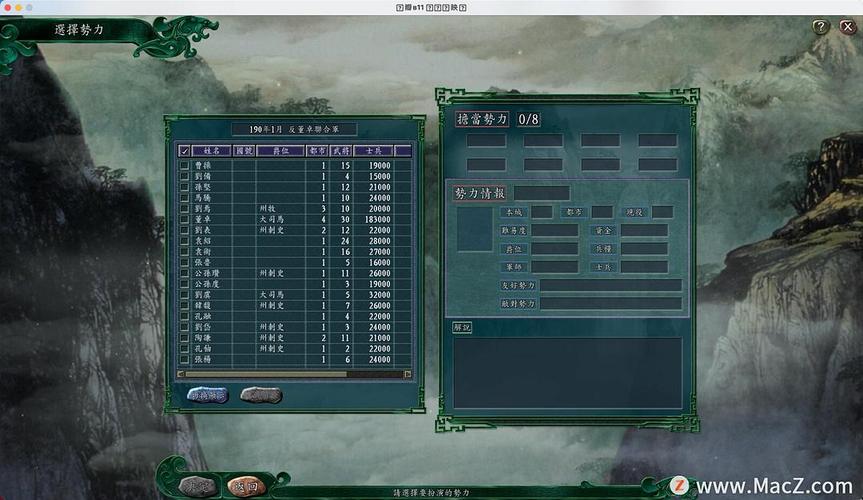The width and height of the screenshot is (863, 500).
Task: Check the box for 張楊
Action: 184,359
